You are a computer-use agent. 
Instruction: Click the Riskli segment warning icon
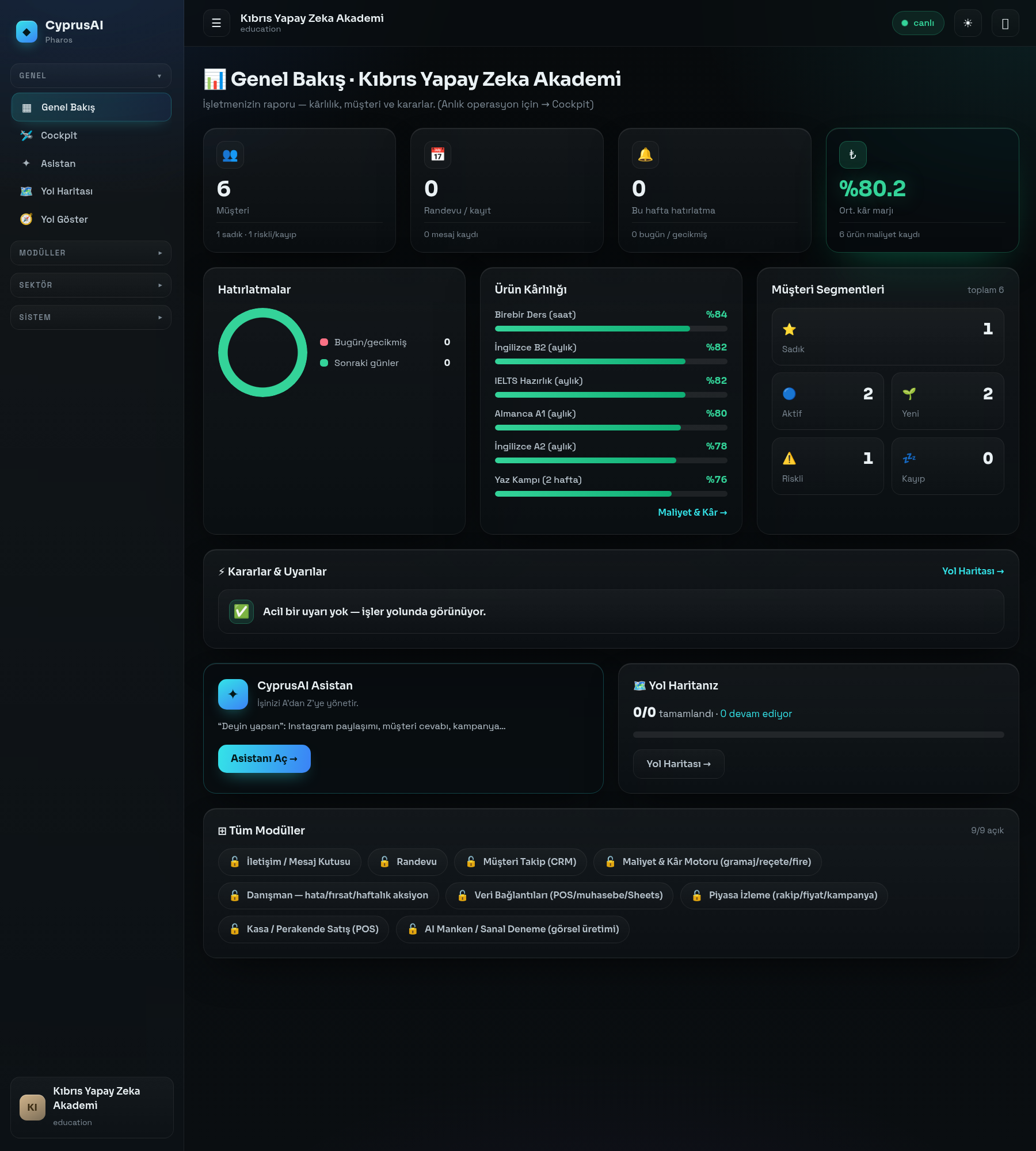tap(789, 458)
